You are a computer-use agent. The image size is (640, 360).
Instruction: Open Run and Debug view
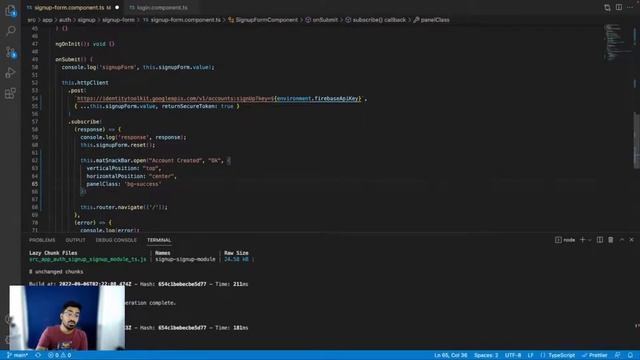(x=11, y=73)
